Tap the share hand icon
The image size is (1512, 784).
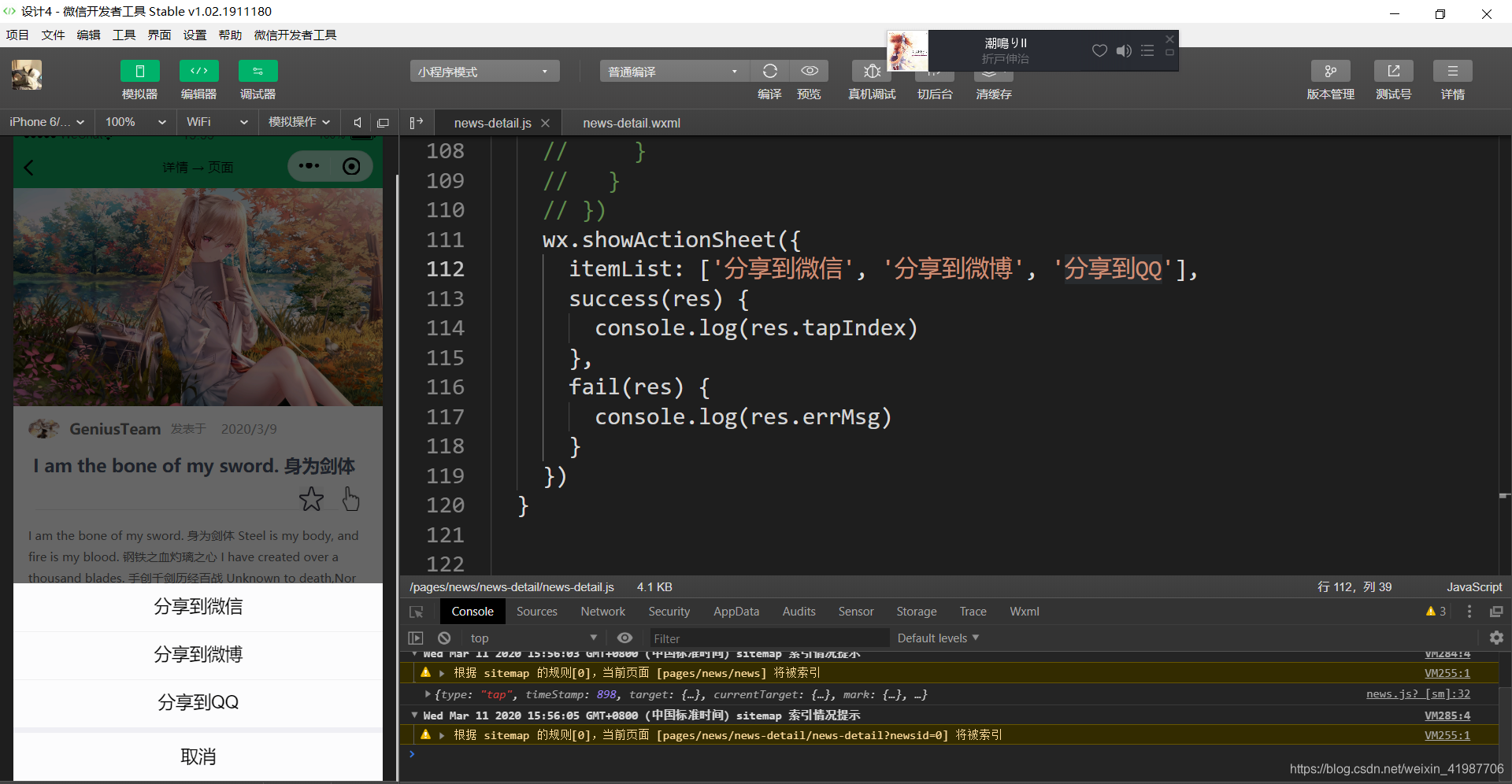[x=350, y=499]
